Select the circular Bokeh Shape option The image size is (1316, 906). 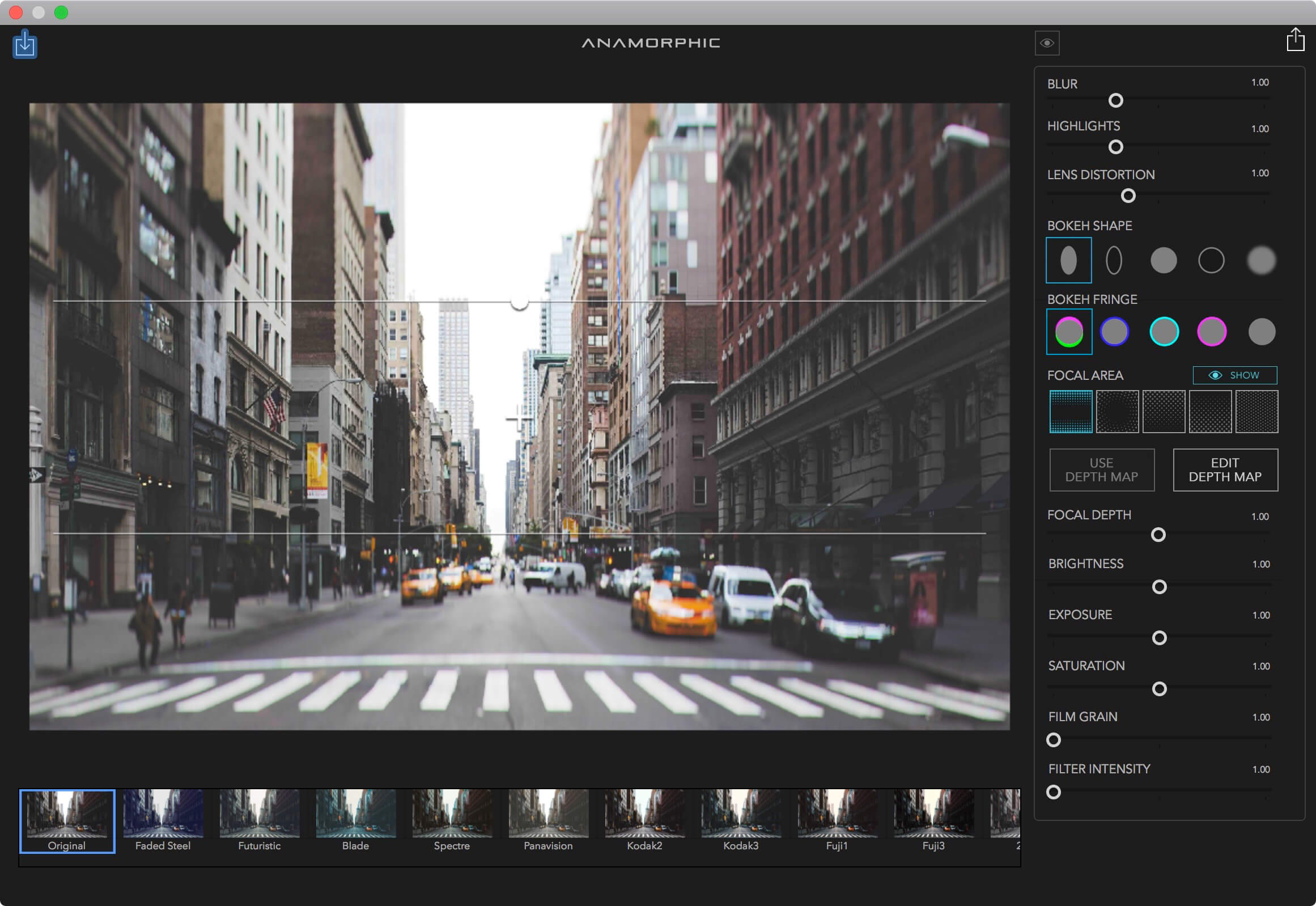1161,260
